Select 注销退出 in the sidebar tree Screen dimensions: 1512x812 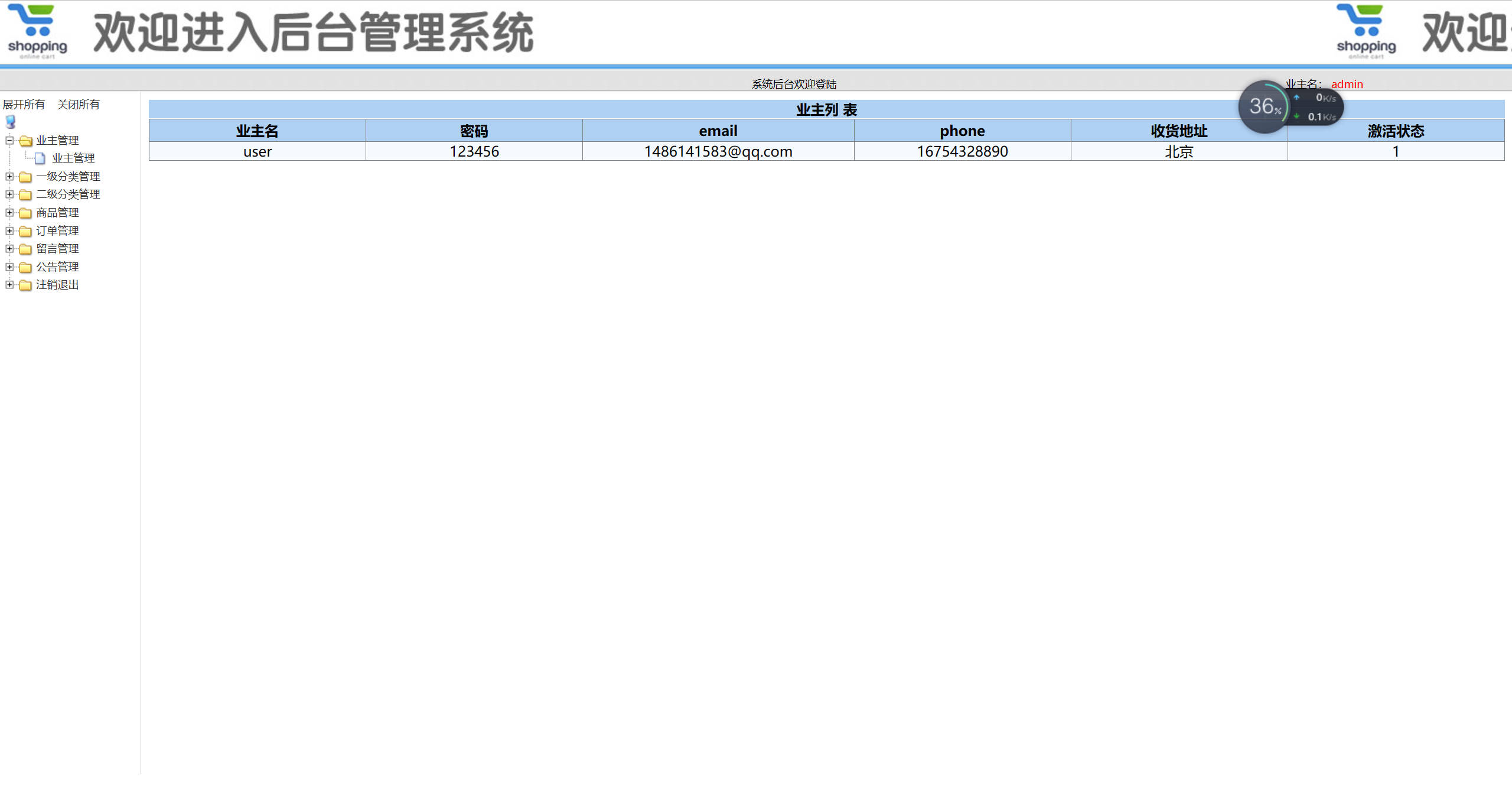click(x=57, y=285)
